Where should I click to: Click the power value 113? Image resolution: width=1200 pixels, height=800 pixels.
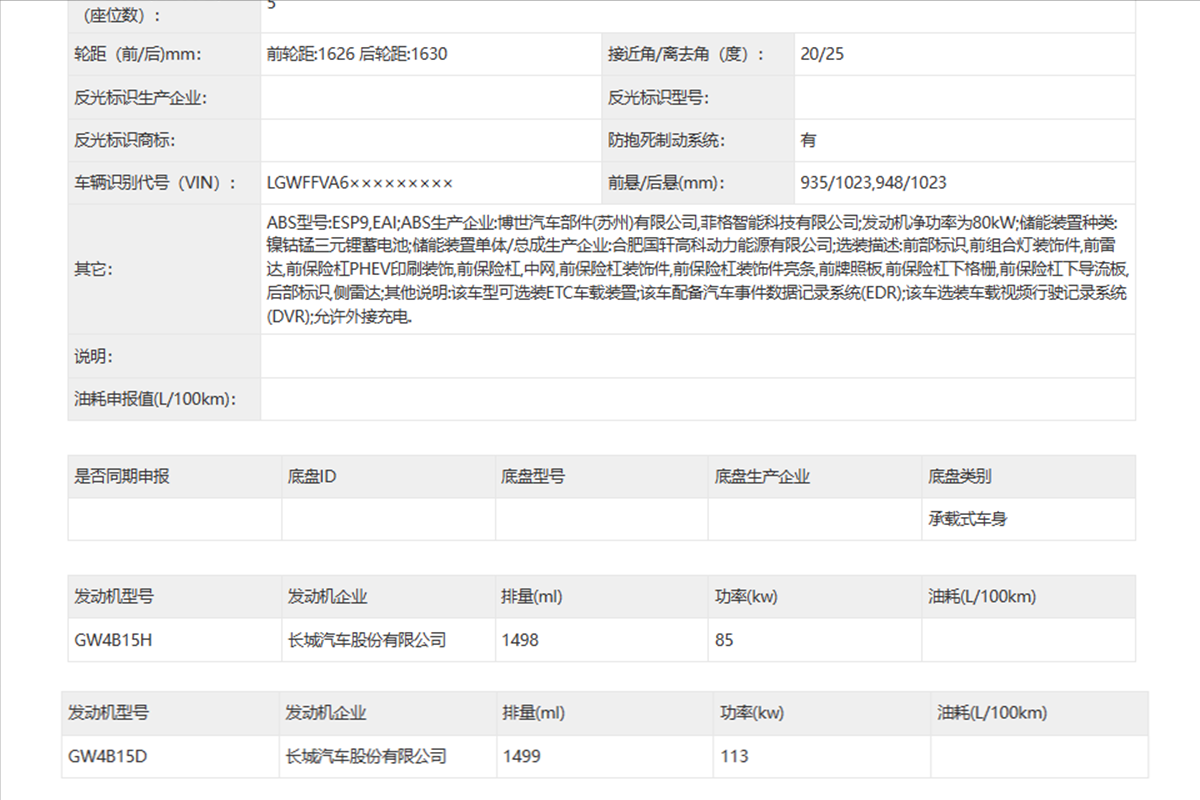click(734, 756)
